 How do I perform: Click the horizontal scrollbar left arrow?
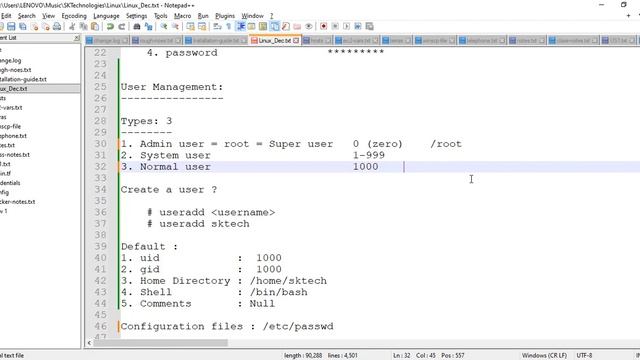point(89,343)
